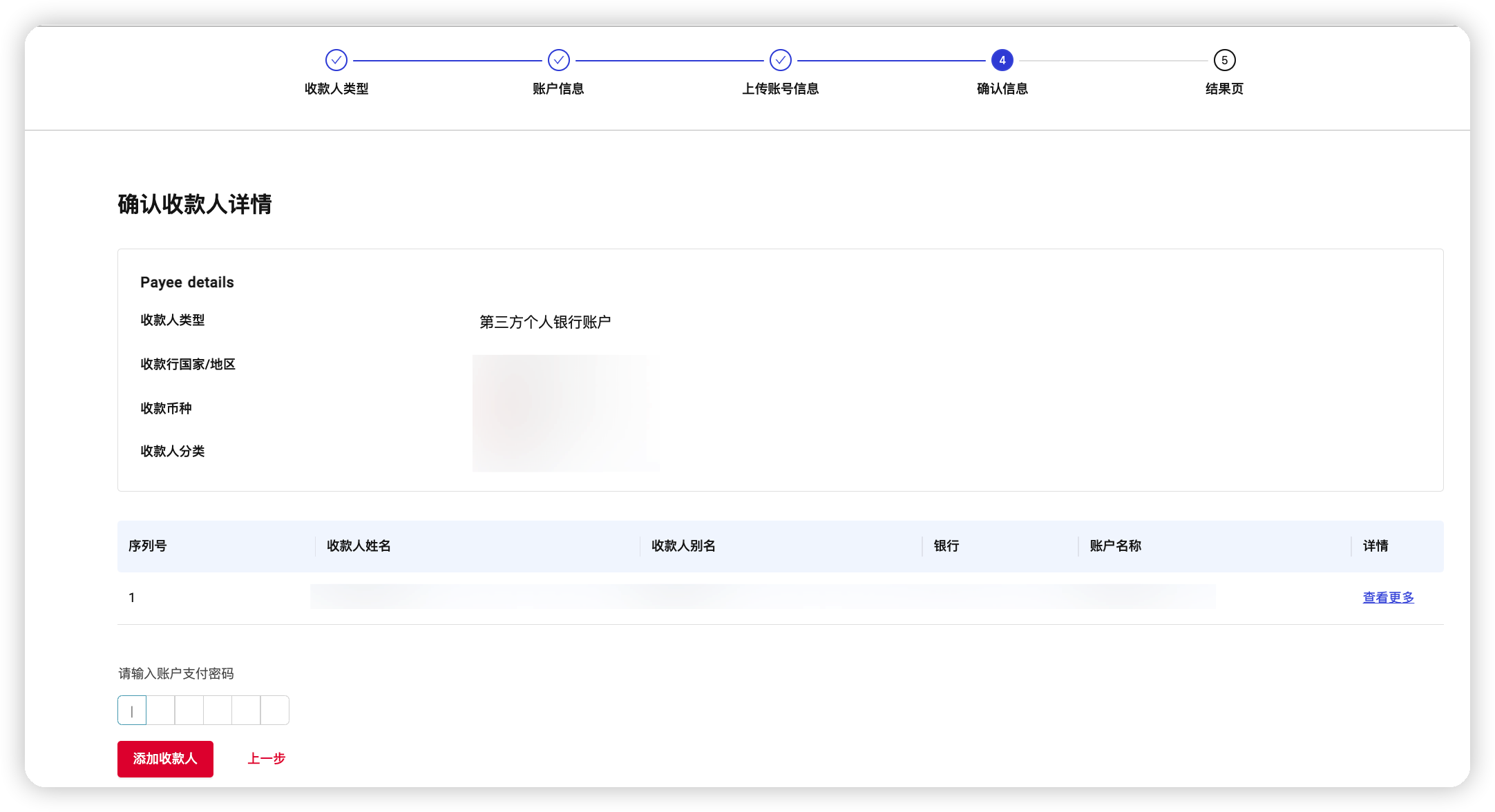Click the completed 账户信息 step circle
The width and height of the screenshot is (1495, 812).
click(558, 60)
